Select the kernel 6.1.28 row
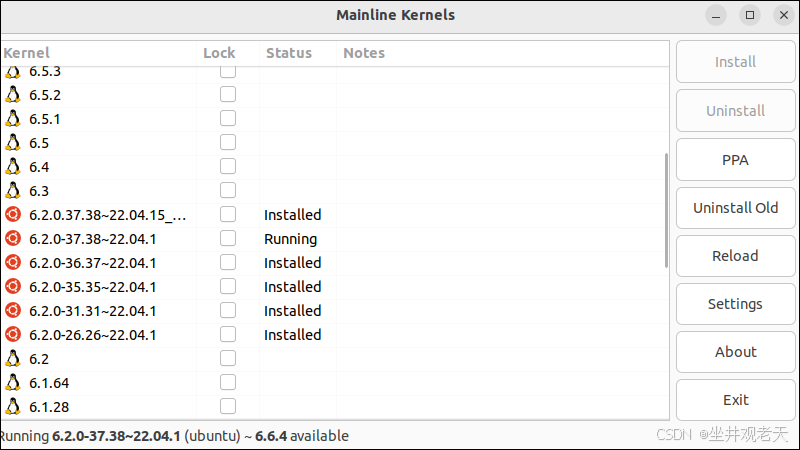 (x=100, y=407)
